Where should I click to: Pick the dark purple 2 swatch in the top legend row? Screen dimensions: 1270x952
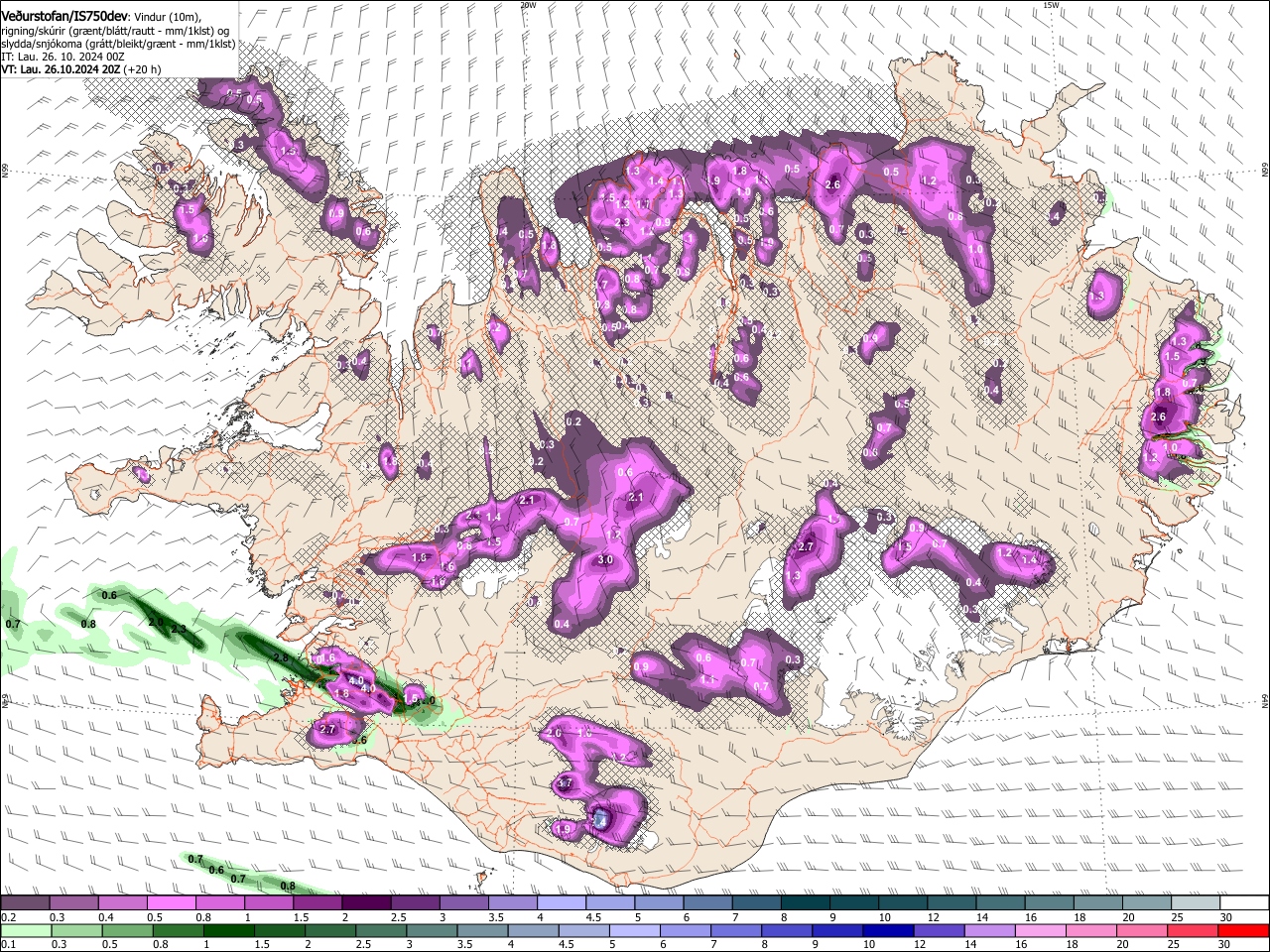366,902
